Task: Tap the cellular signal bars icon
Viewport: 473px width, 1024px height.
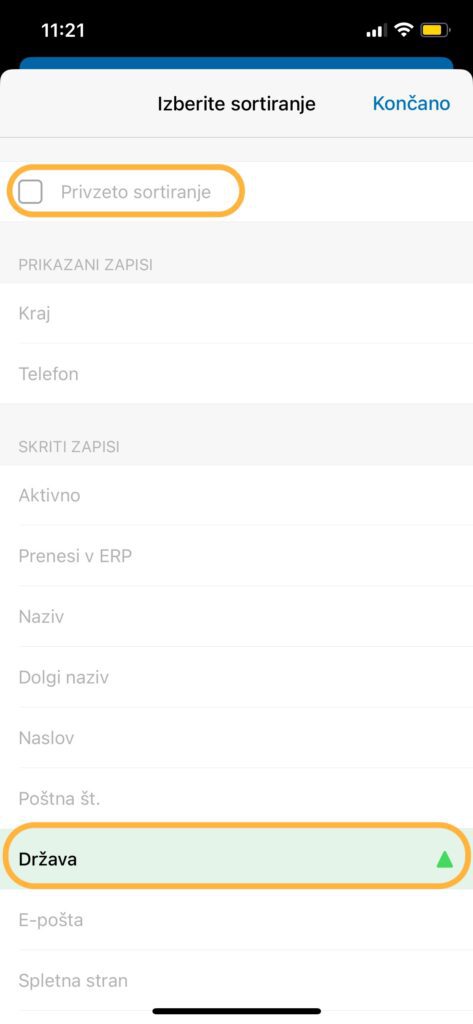Action: 376,31
